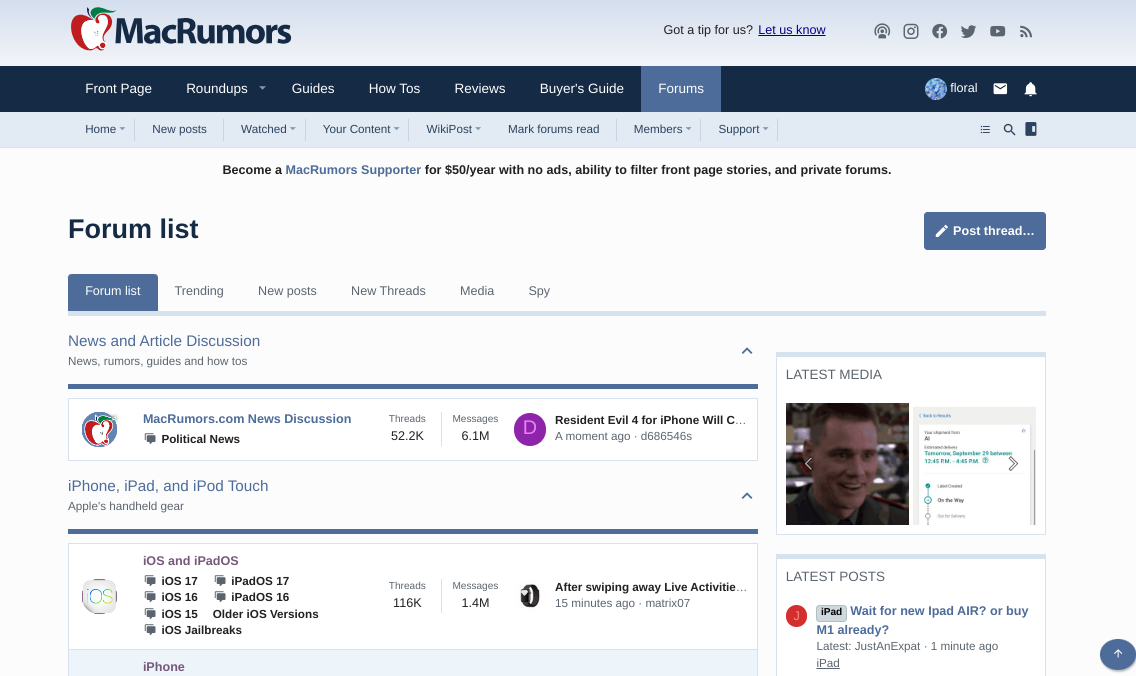1136x676 pixels.
Task: Open the inbox envelope icon
Action: (x=1000, y=88)
